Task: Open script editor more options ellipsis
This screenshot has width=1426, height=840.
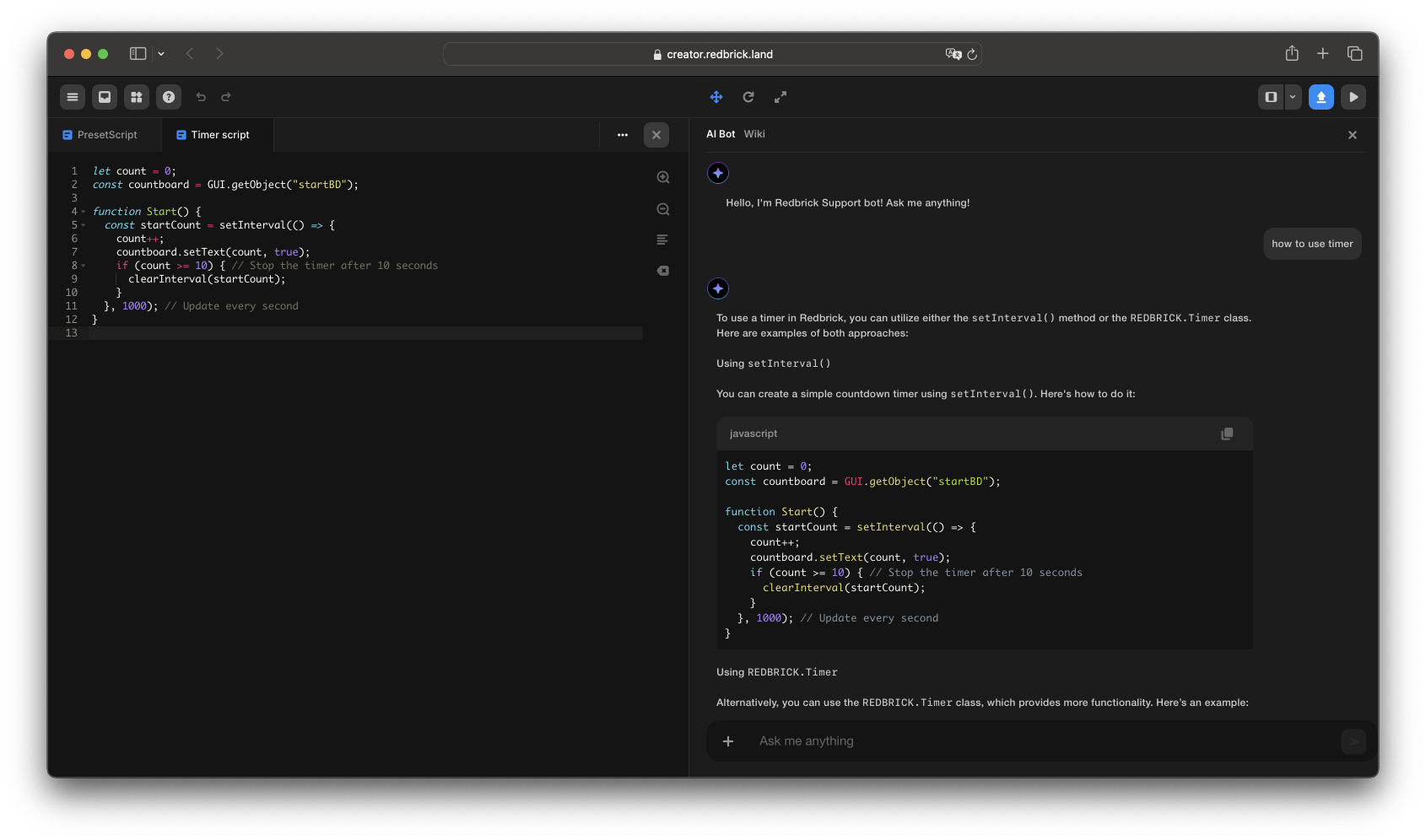Action: 623,135
